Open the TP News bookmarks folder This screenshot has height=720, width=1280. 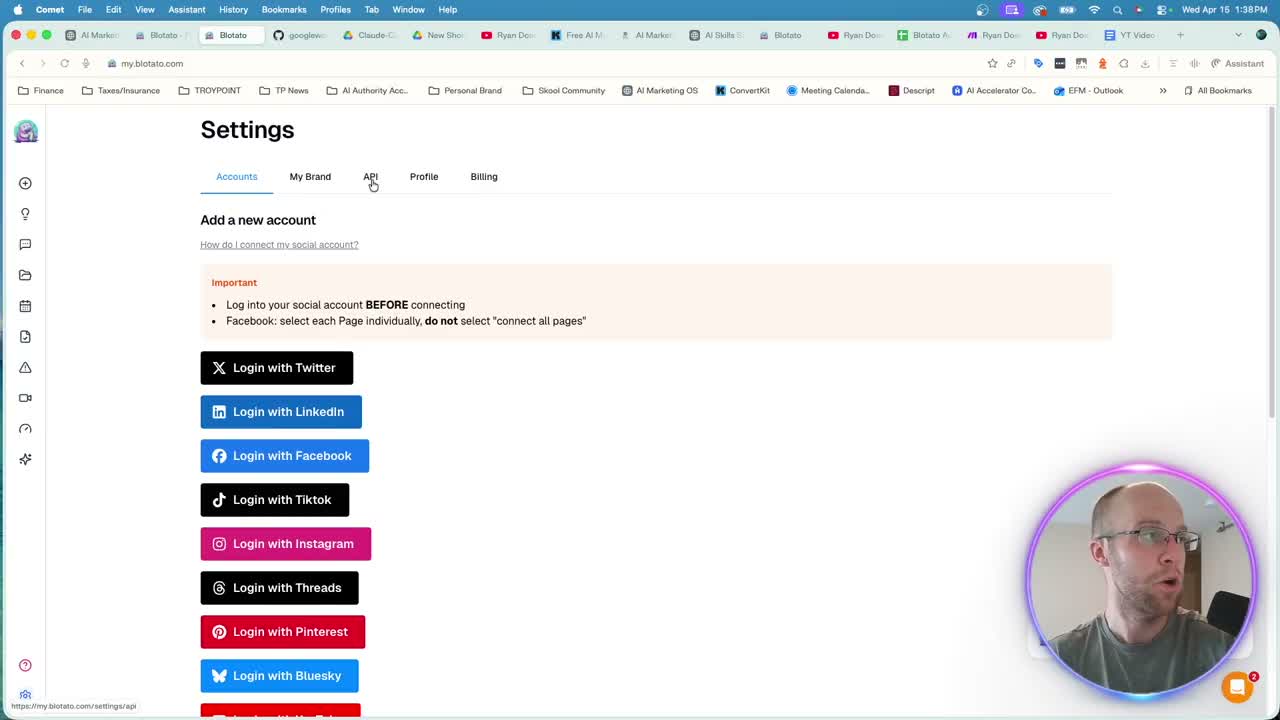(x=284, y=90)
